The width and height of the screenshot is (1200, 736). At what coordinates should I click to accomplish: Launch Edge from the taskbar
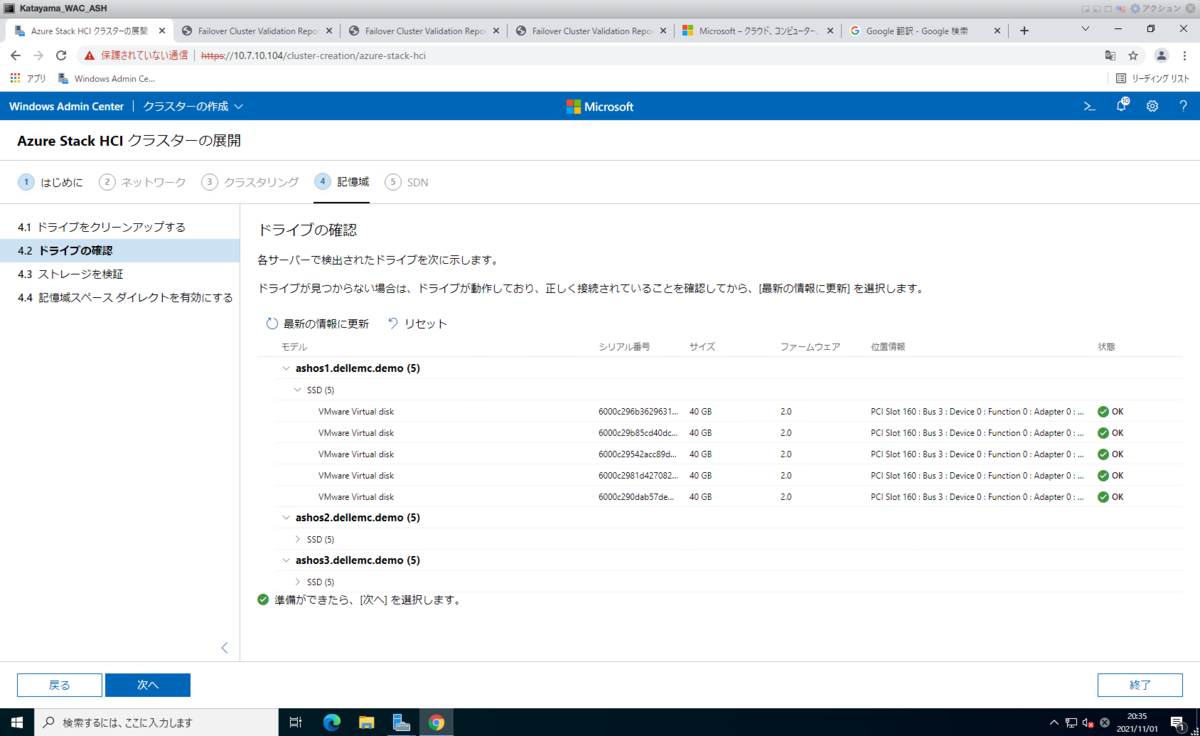click(331, 722)
